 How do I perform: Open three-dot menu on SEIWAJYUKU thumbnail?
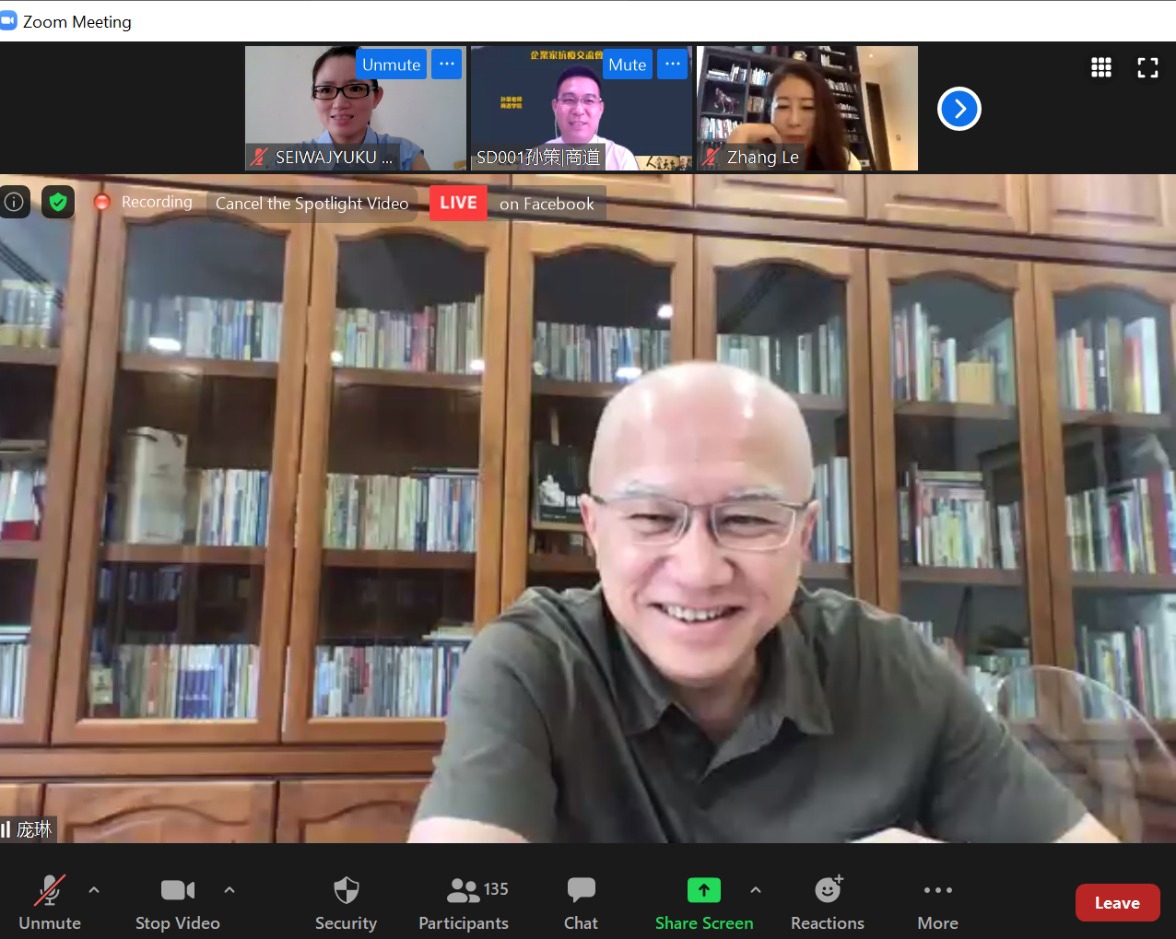447,64
